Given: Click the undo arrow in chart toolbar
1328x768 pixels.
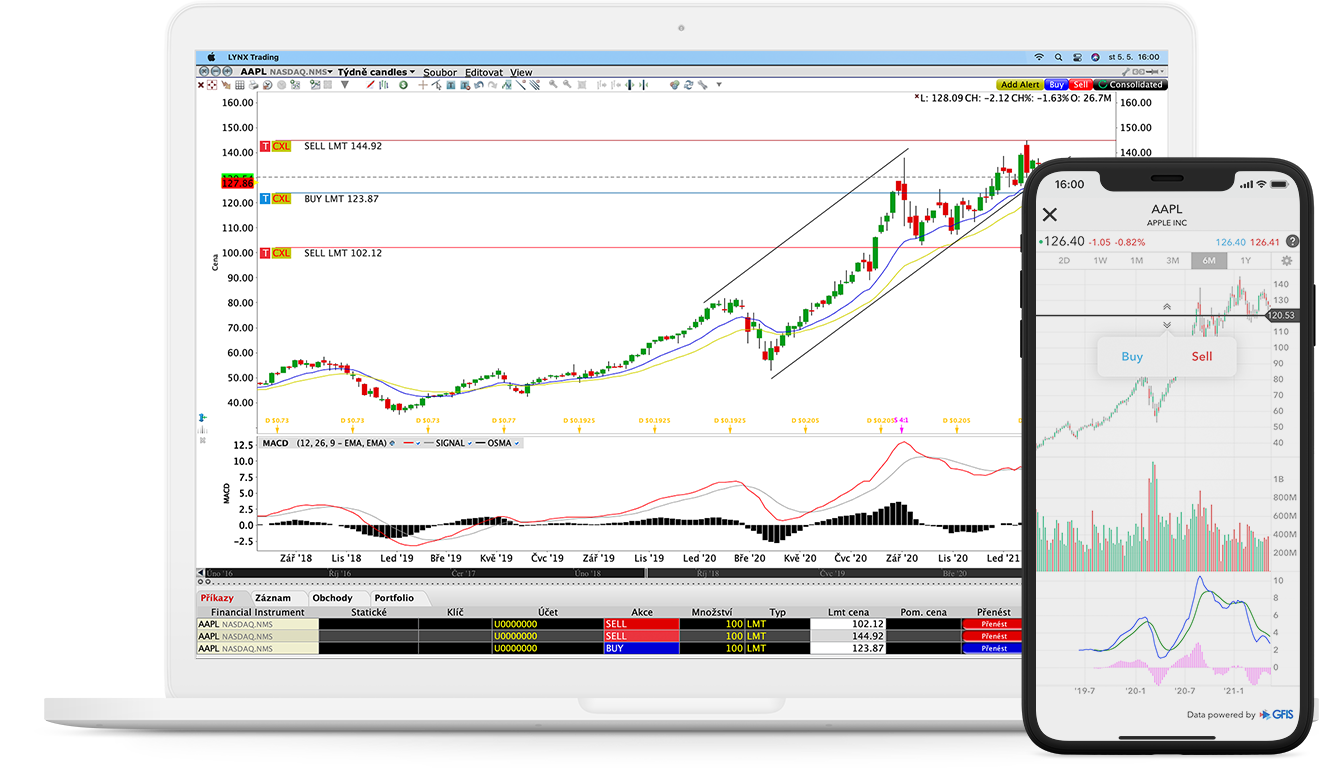Looking at the screenshot, I should point(478,85).
